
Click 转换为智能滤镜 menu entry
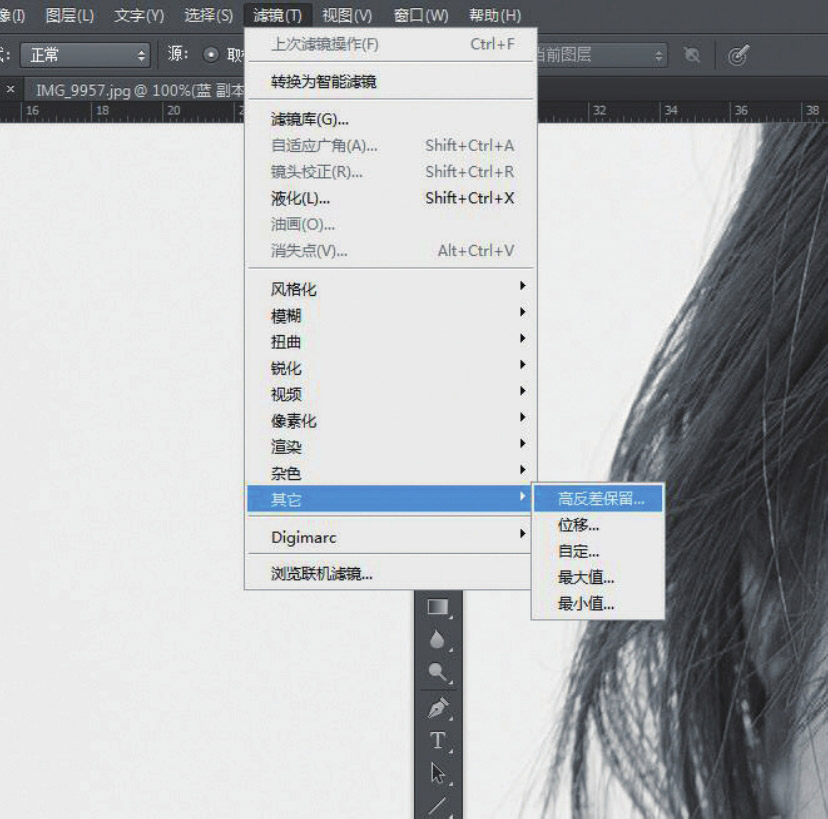tap(323, 81)
